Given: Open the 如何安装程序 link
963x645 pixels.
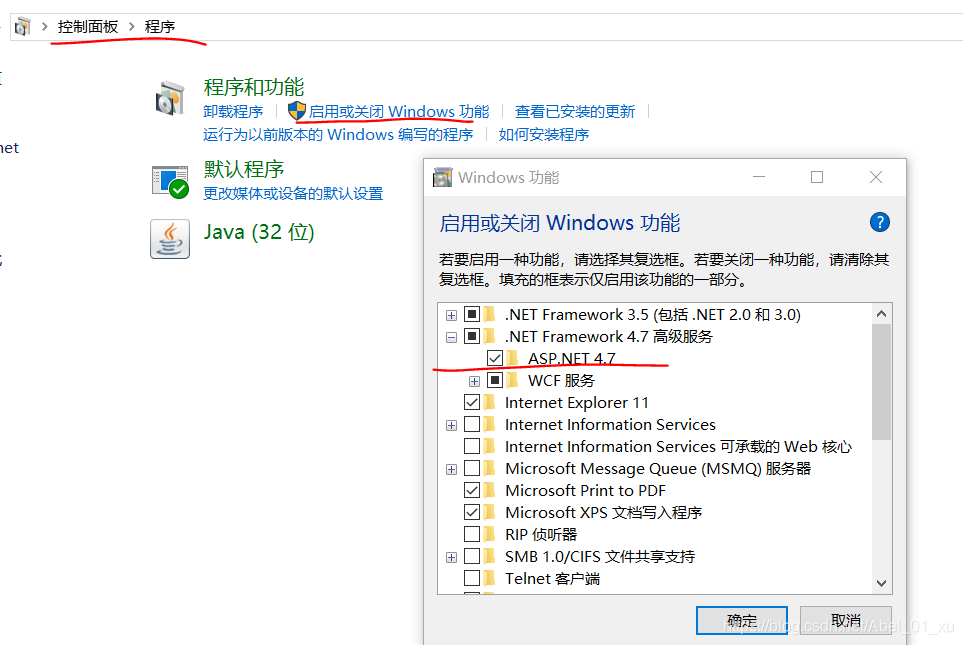Looking at the screenshot, I should (544, 134).
